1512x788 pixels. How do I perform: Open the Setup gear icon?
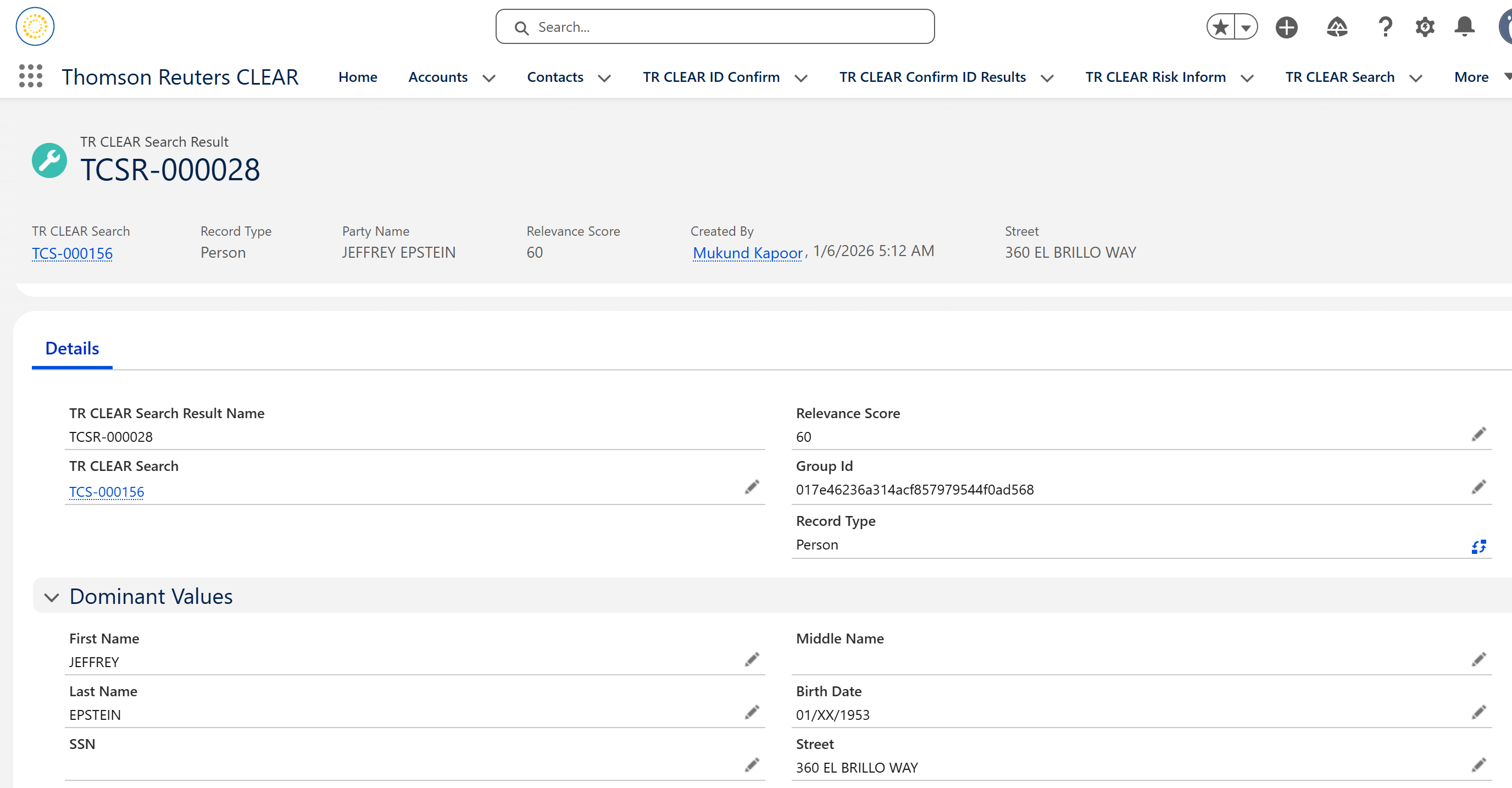[x=1425, y=27]
